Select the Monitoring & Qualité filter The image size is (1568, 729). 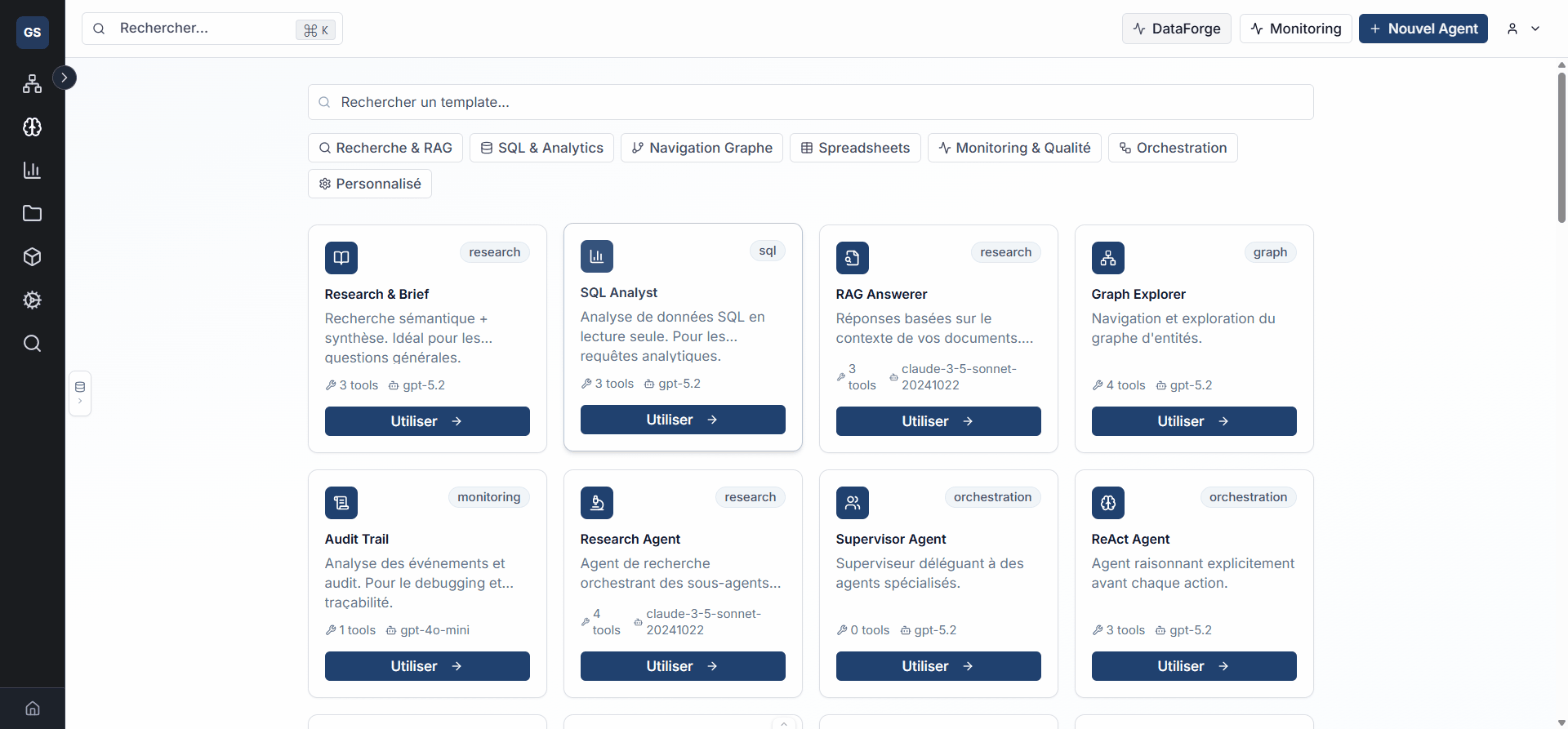(x=1014, y=148)
